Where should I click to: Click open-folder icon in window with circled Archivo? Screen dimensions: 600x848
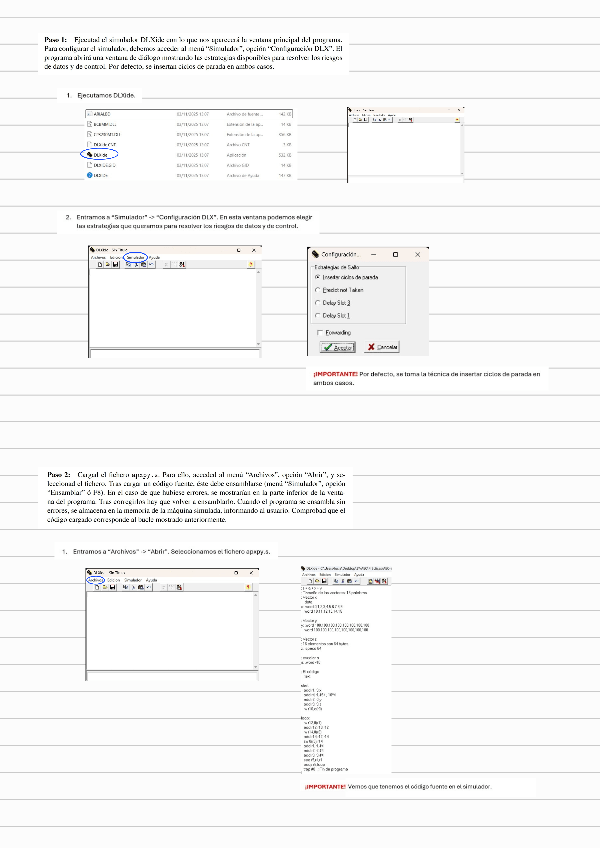(x=106, y=587)
